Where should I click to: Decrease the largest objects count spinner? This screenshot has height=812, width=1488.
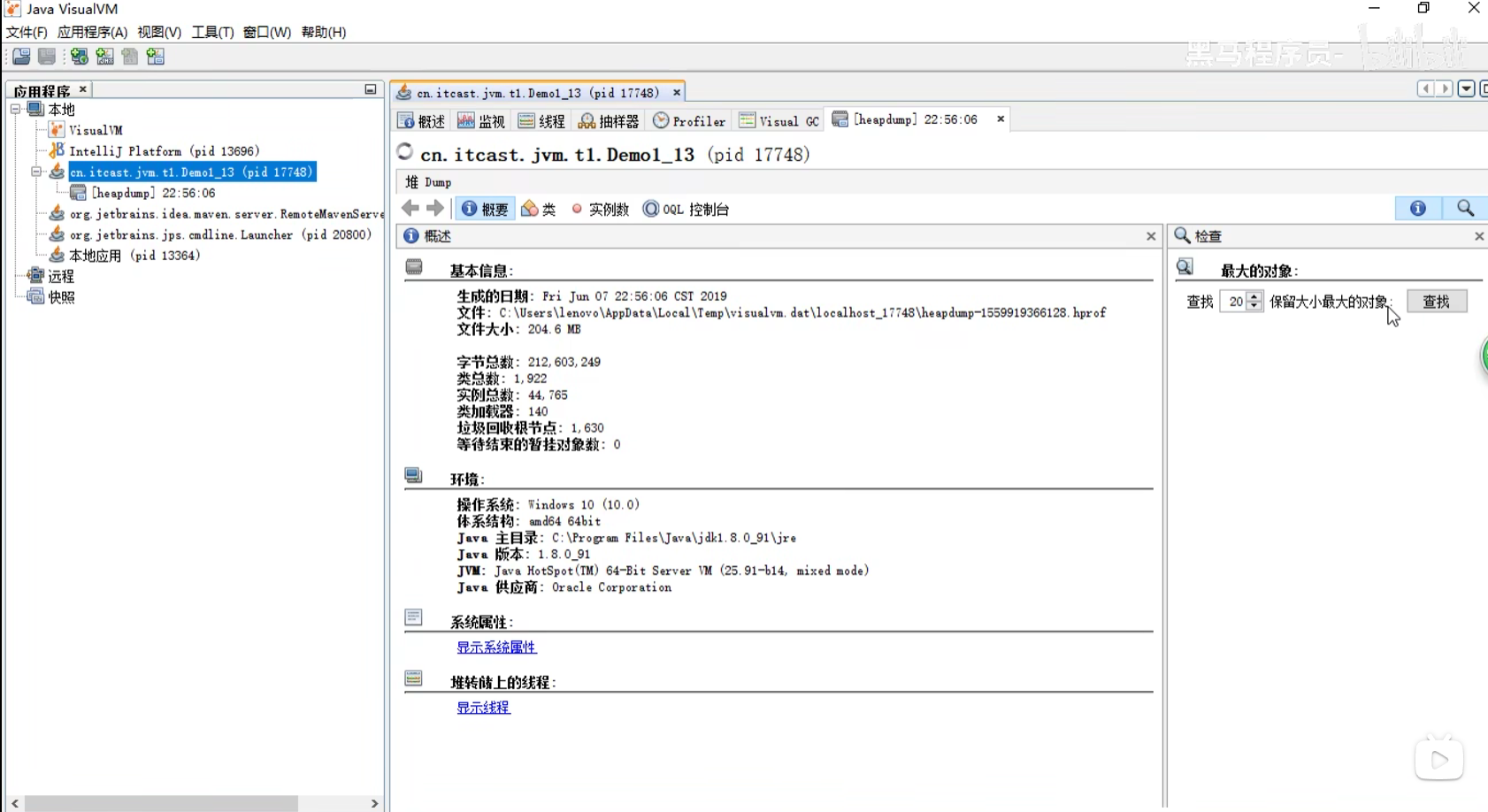[x=1254, y=307]
